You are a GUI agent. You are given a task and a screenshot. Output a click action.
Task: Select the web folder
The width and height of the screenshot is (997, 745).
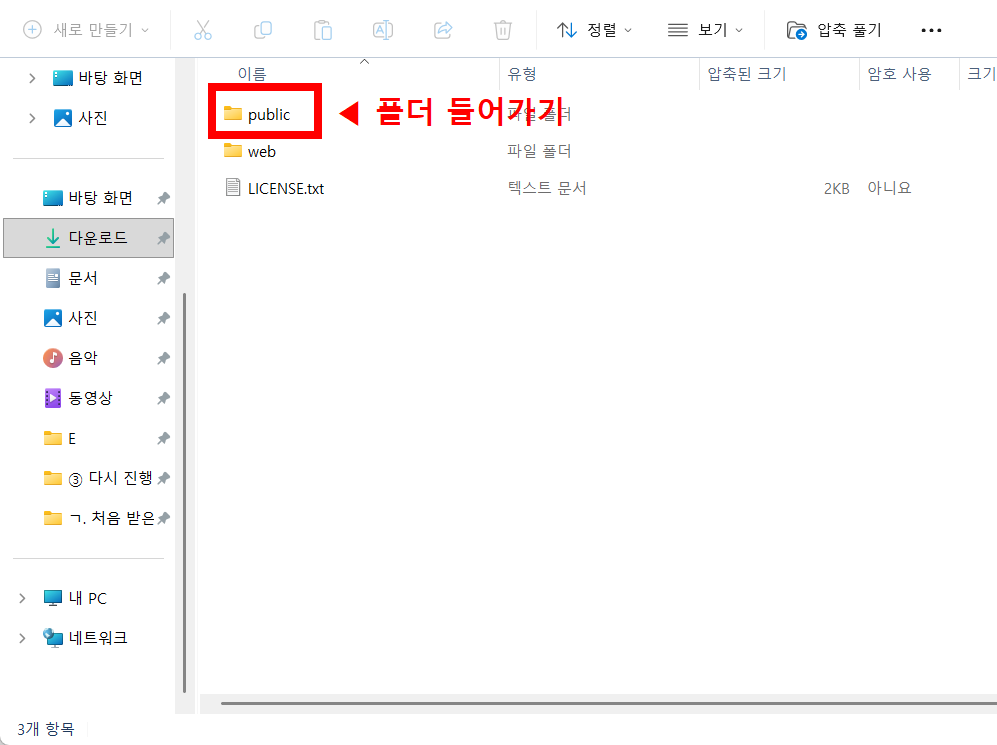click(261, 152)
